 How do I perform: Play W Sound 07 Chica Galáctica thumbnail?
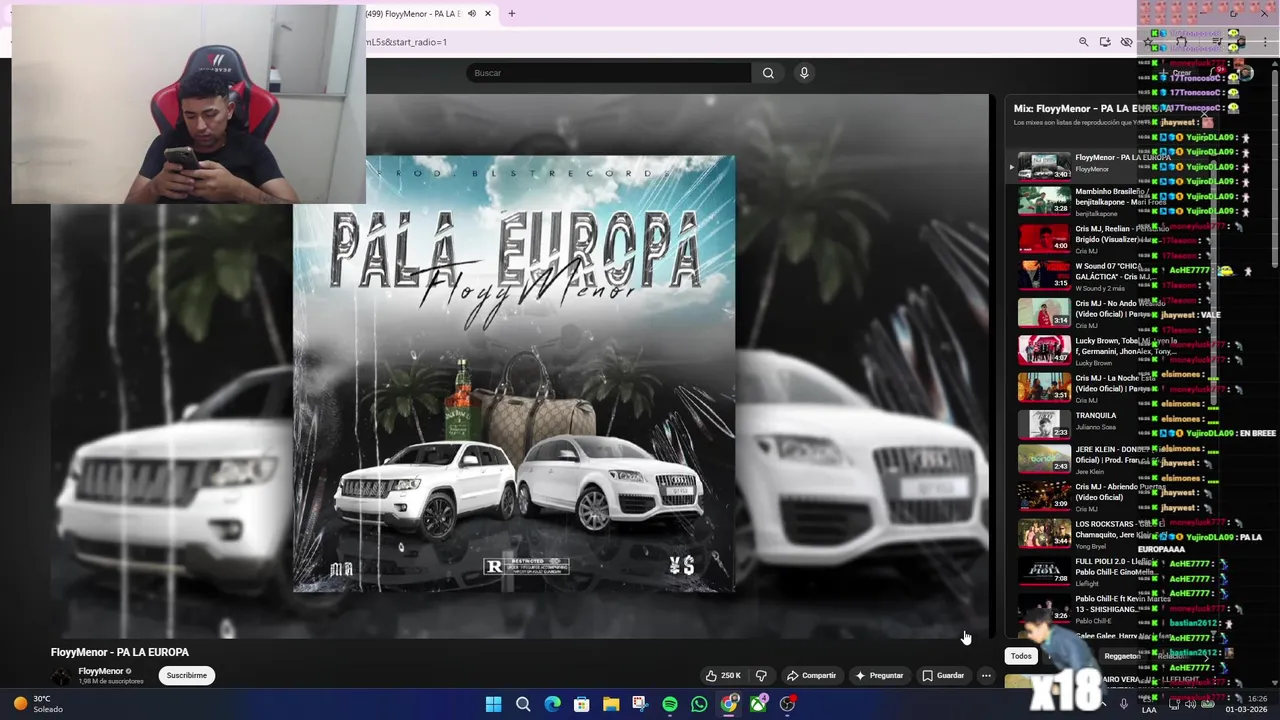[x=1044, y=277]
